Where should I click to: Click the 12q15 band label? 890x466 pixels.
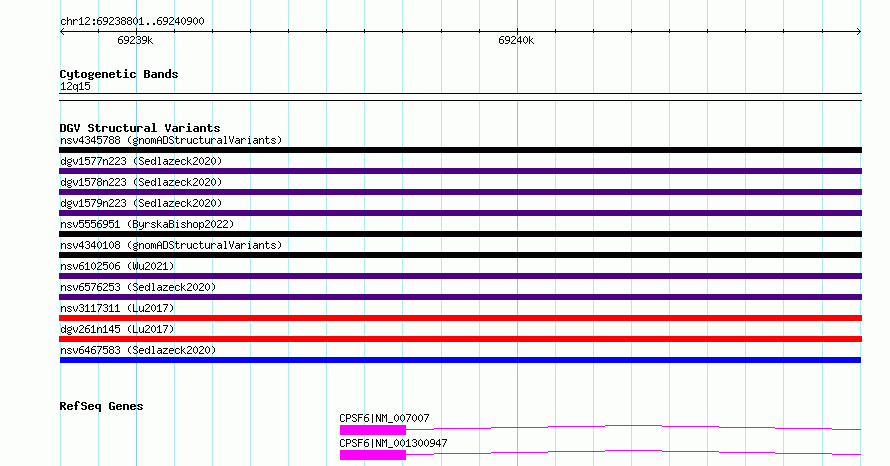(x=75, y=86)
